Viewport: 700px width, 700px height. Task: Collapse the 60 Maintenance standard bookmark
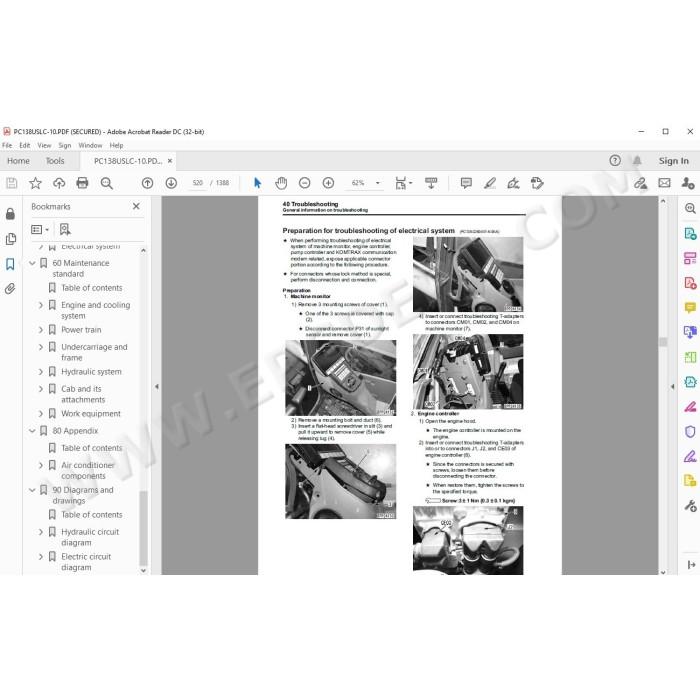coord(32,263)
